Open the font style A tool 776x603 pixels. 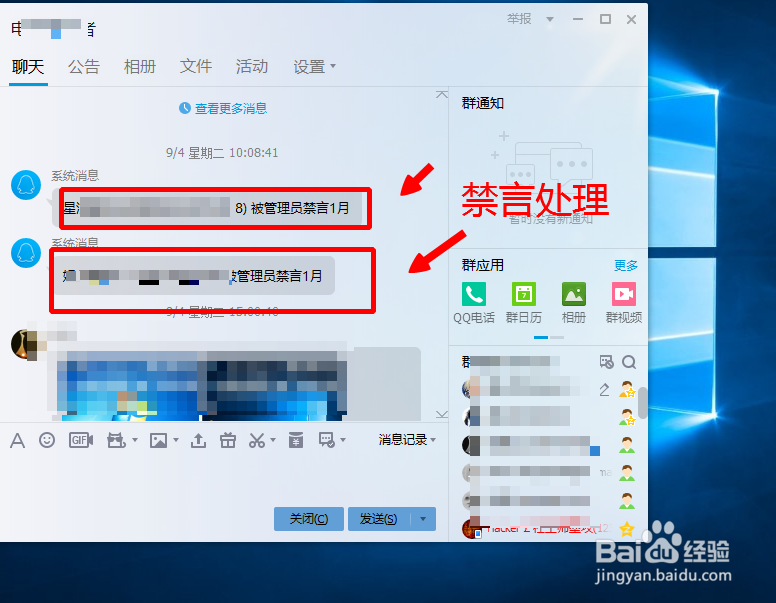pyautogui.click(x=17, y=440)
